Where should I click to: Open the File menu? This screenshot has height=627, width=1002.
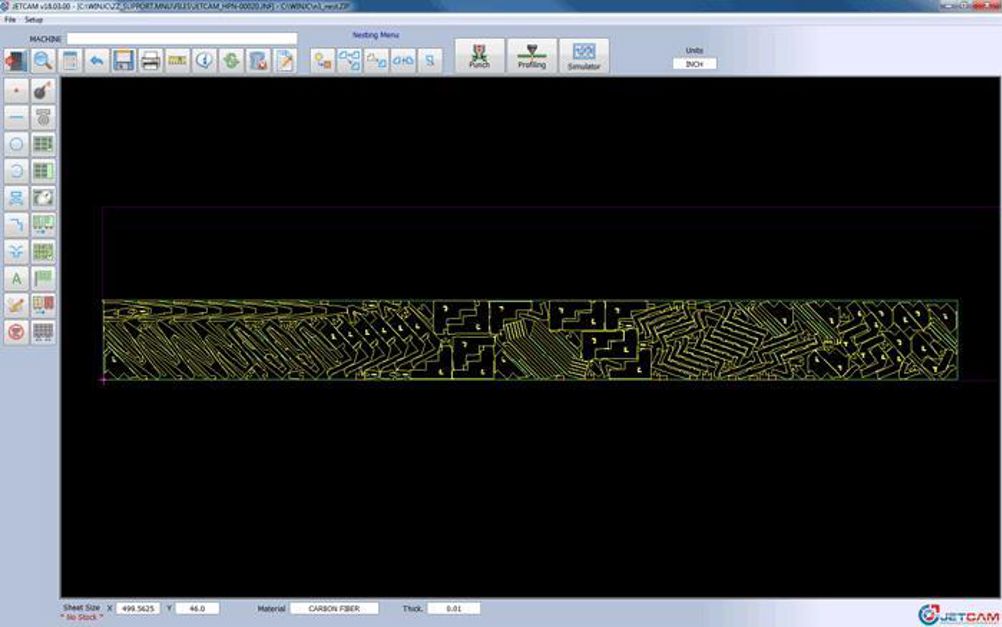[x=10, y=20]
